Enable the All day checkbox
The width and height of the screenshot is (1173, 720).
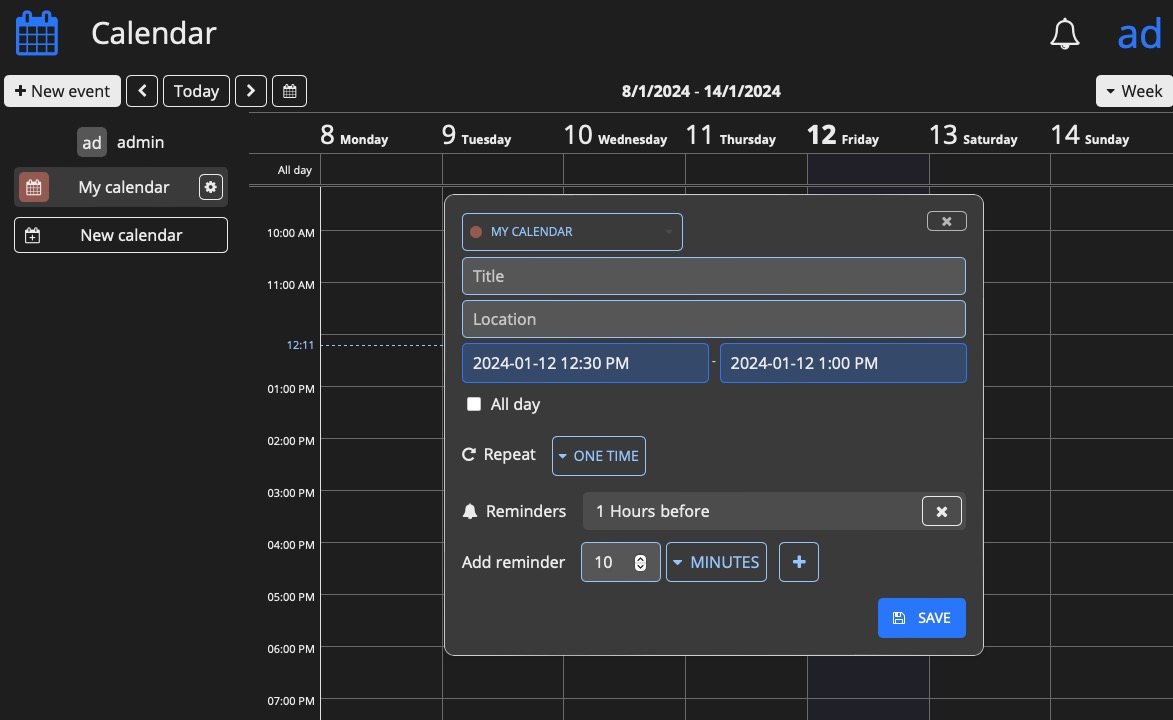[474, 404]
